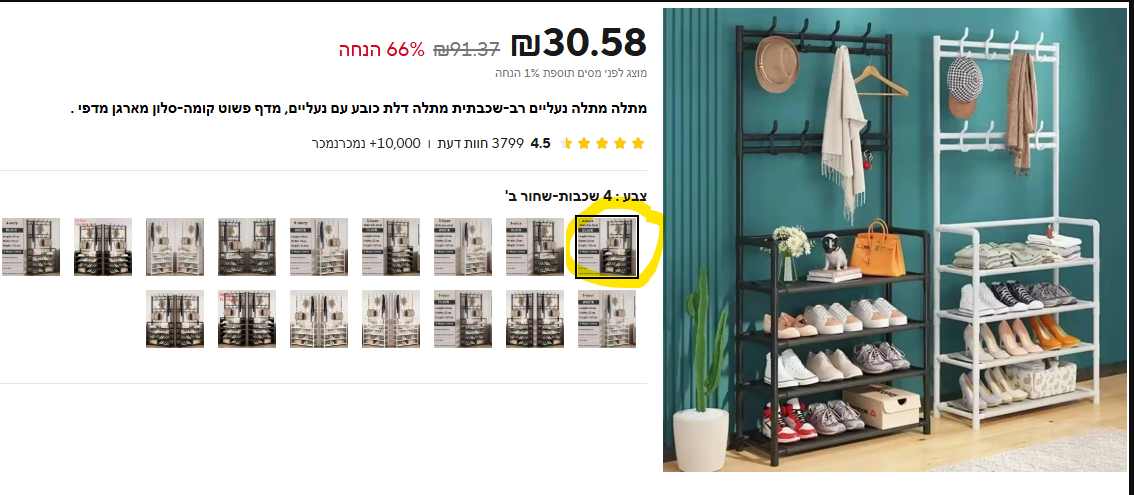1134x495 pixels.
Task: Pick the leftmost thumbnail in the second row
Action: coord(175,319)
